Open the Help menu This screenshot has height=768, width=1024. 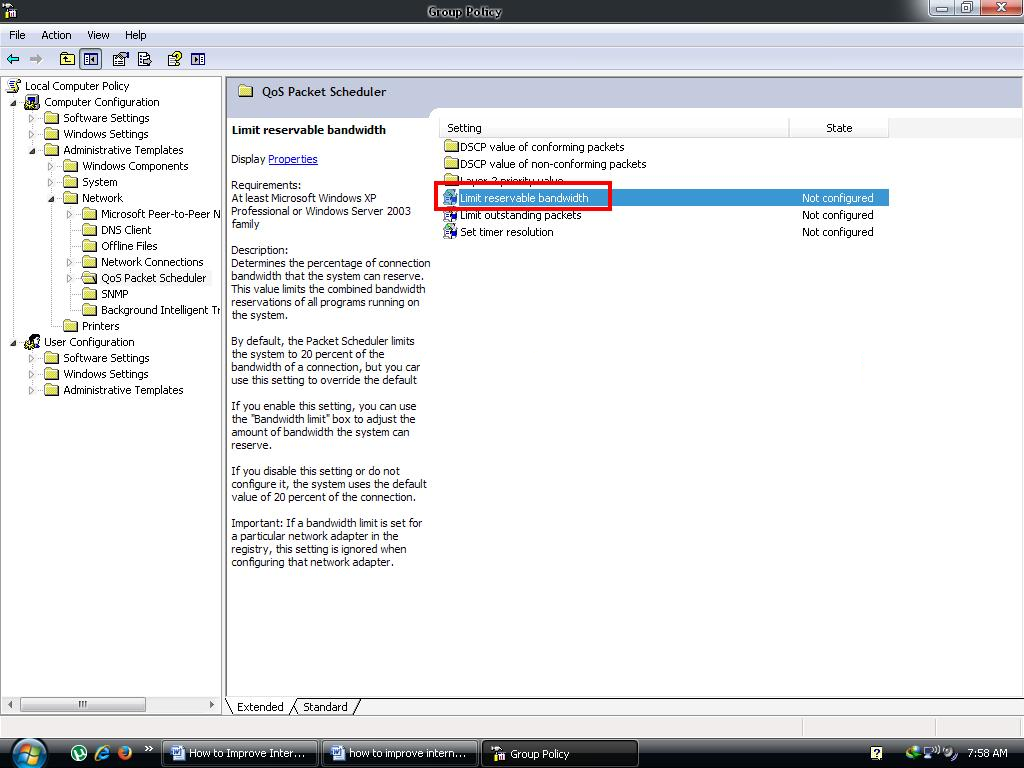click(136, 35)
